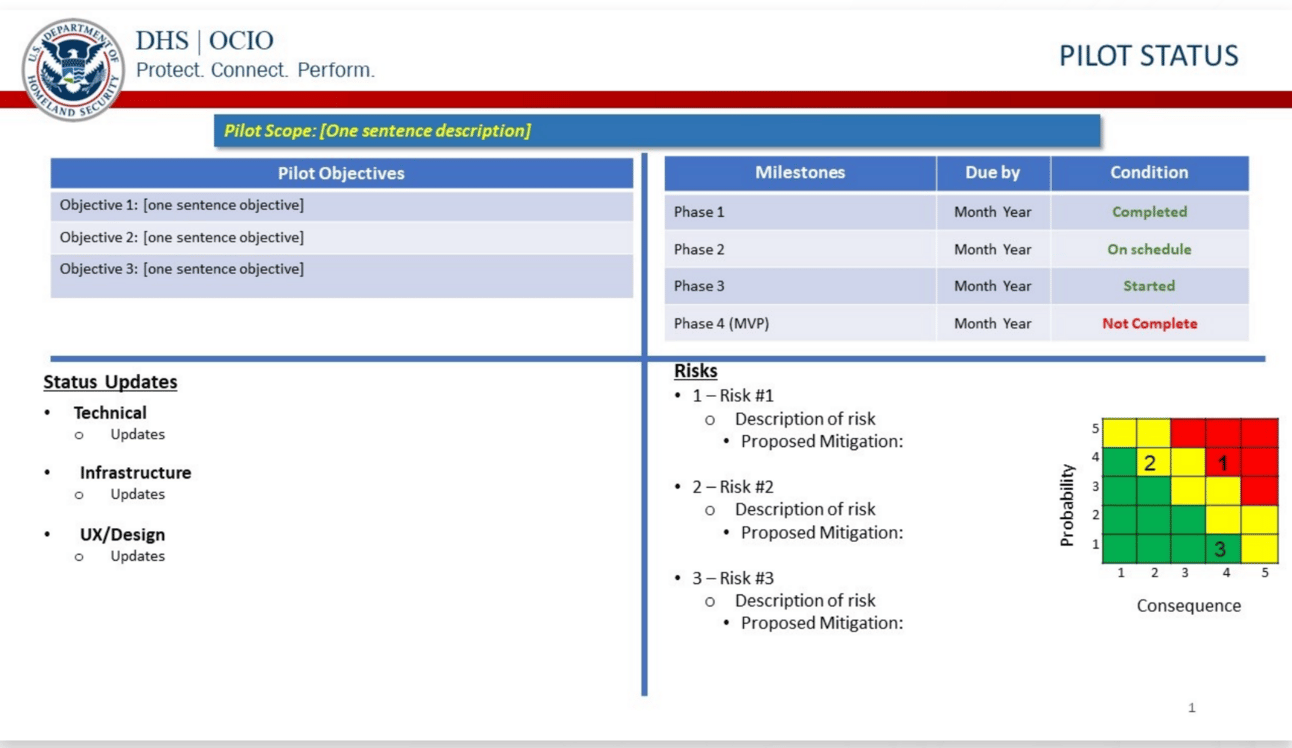Image resolution: width=1292 pixels, height=748 pixels.
Task: Click the "Infrastructure" bullet heading
Action: click(135, 473)
